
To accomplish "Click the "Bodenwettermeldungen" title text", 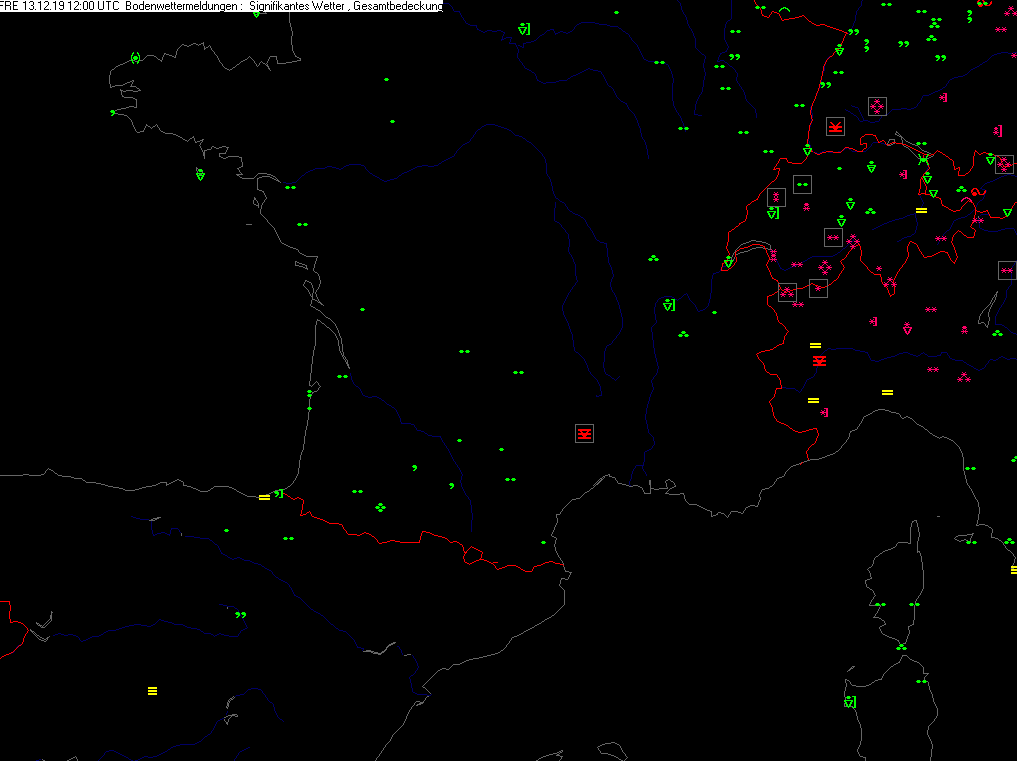I will 183,6.
